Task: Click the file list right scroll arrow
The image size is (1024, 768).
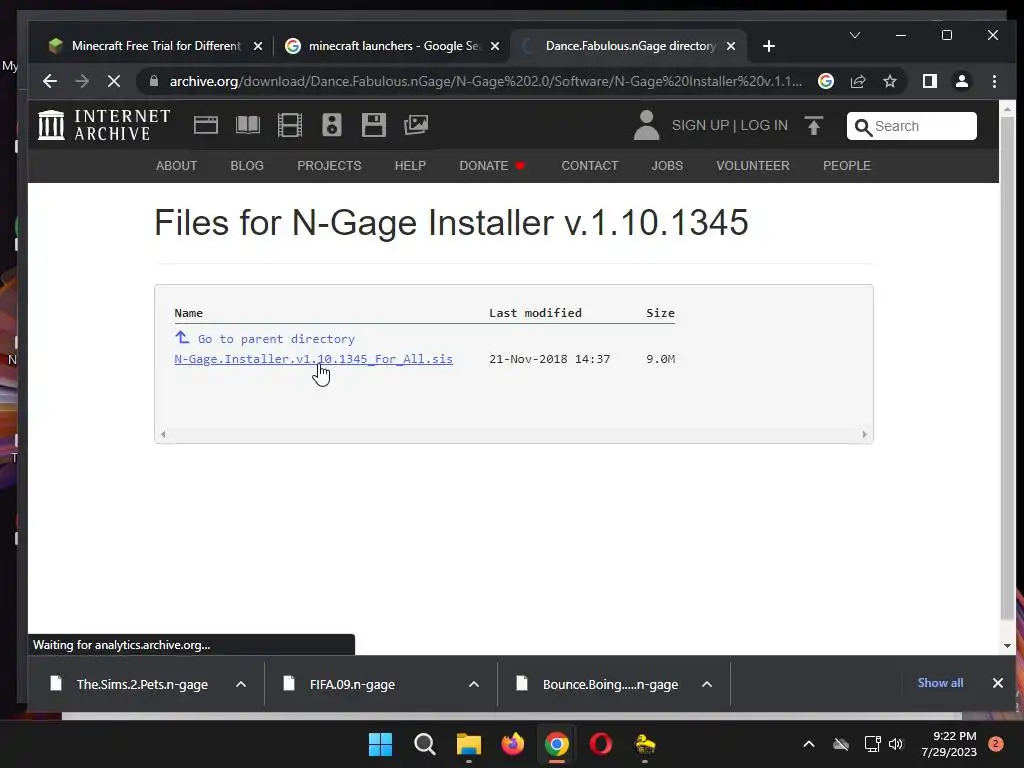Action: (865, 434)
